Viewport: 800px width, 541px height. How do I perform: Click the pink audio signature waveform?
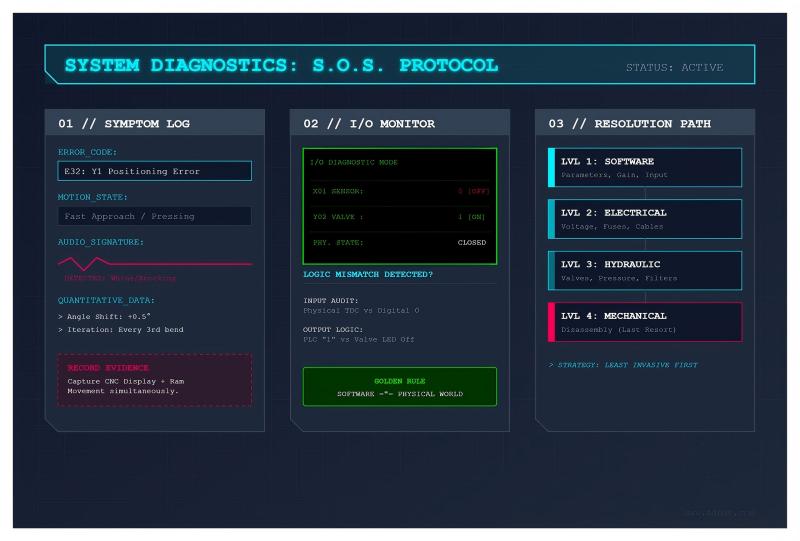coord(154,263)
